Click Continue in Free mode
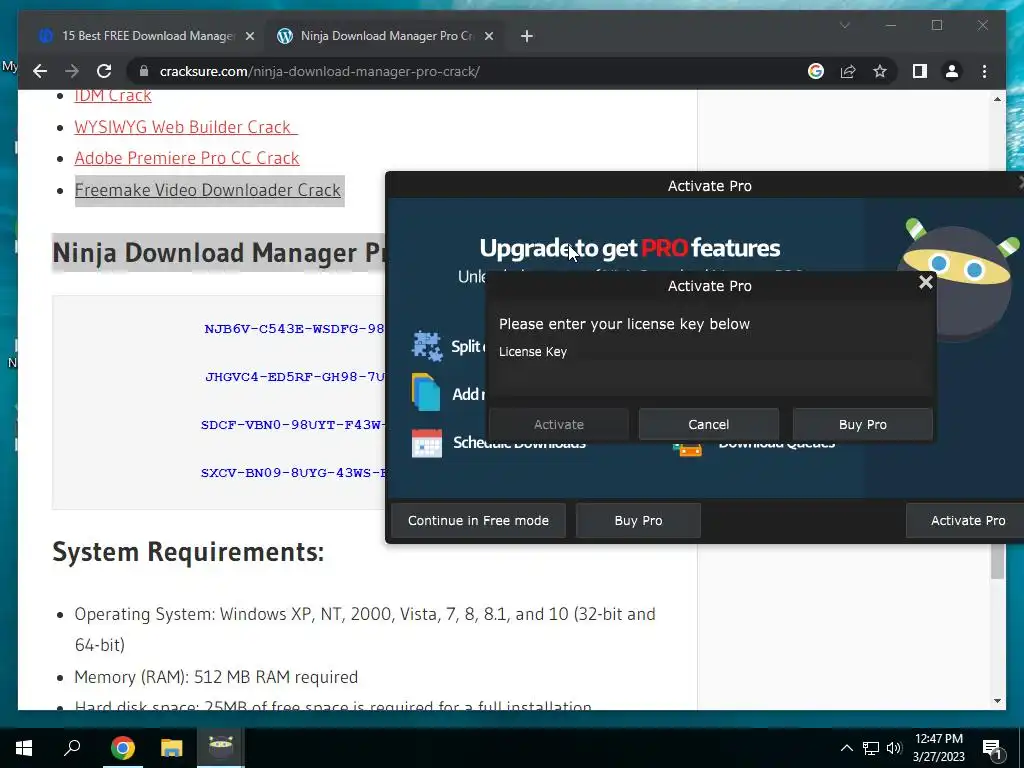The width and height of the screenshot is (1024, 768). pyautogui.click(x=478, y=520)
